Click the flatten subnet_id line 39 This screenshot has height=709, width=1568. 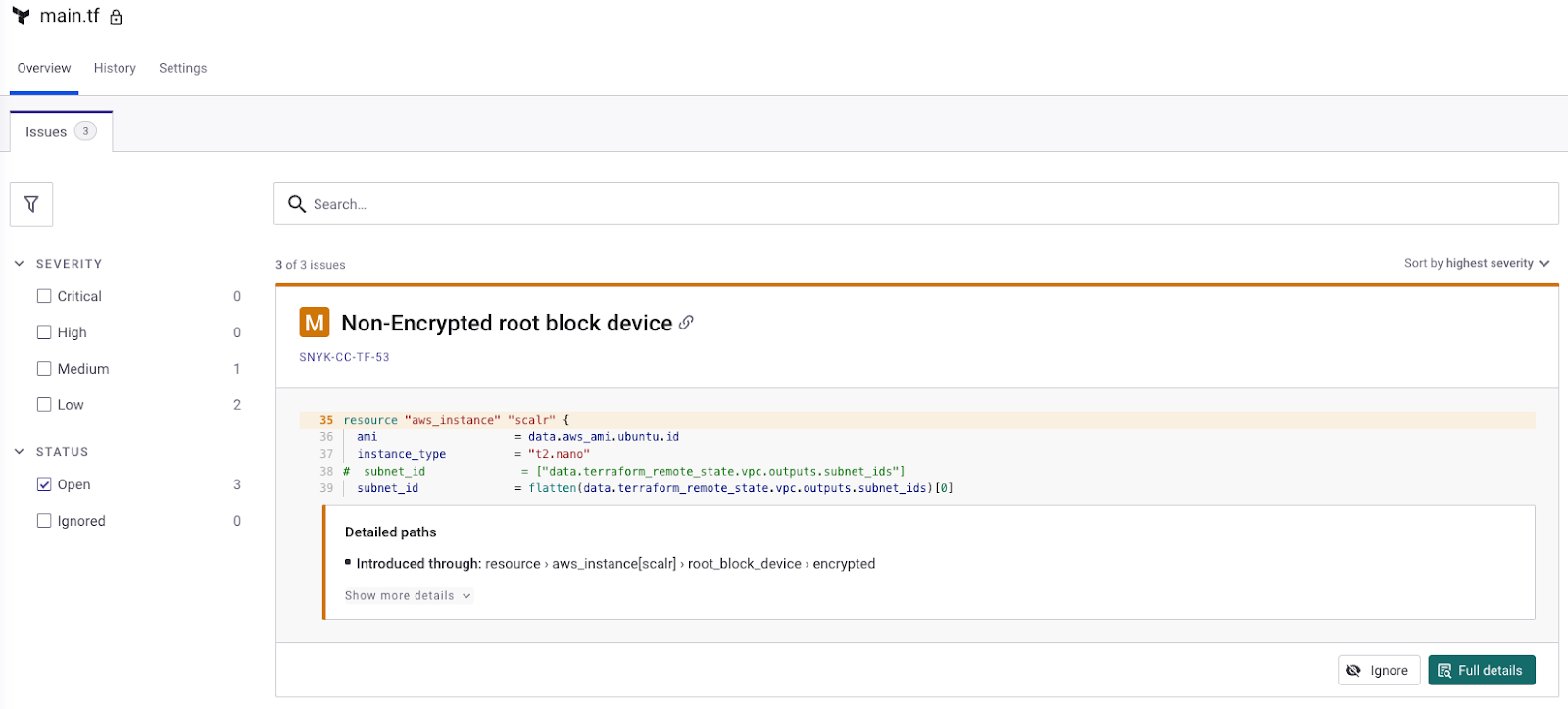coord(655,488)
